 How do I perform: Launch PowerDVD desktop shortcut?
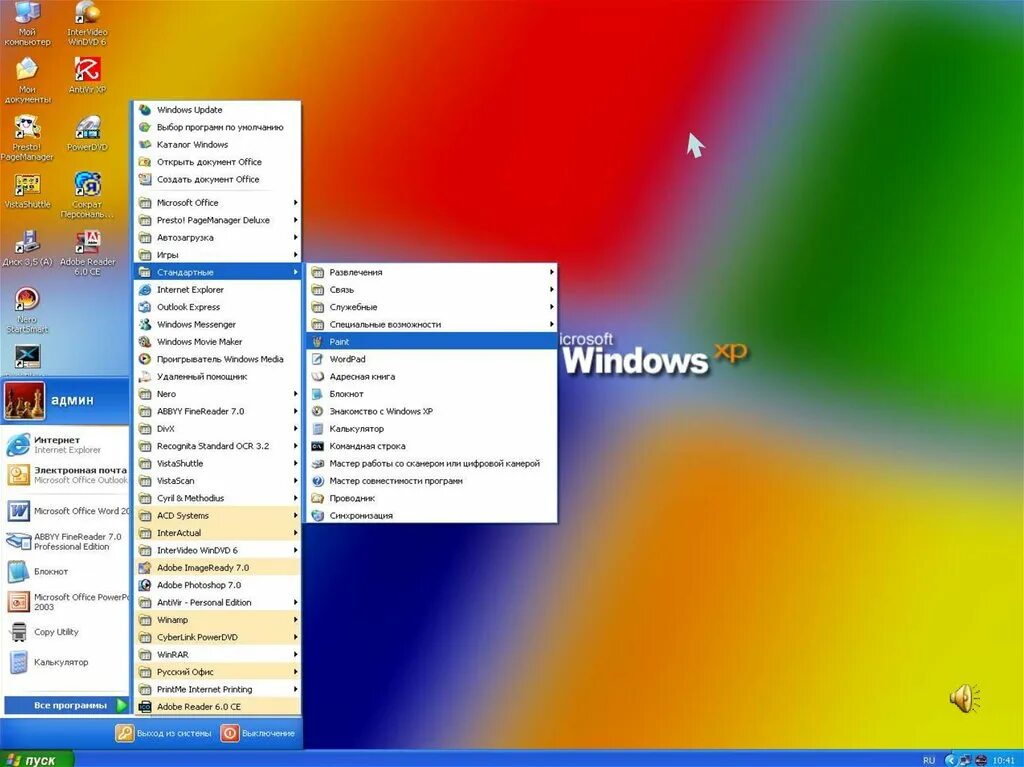tap(87, 133)
